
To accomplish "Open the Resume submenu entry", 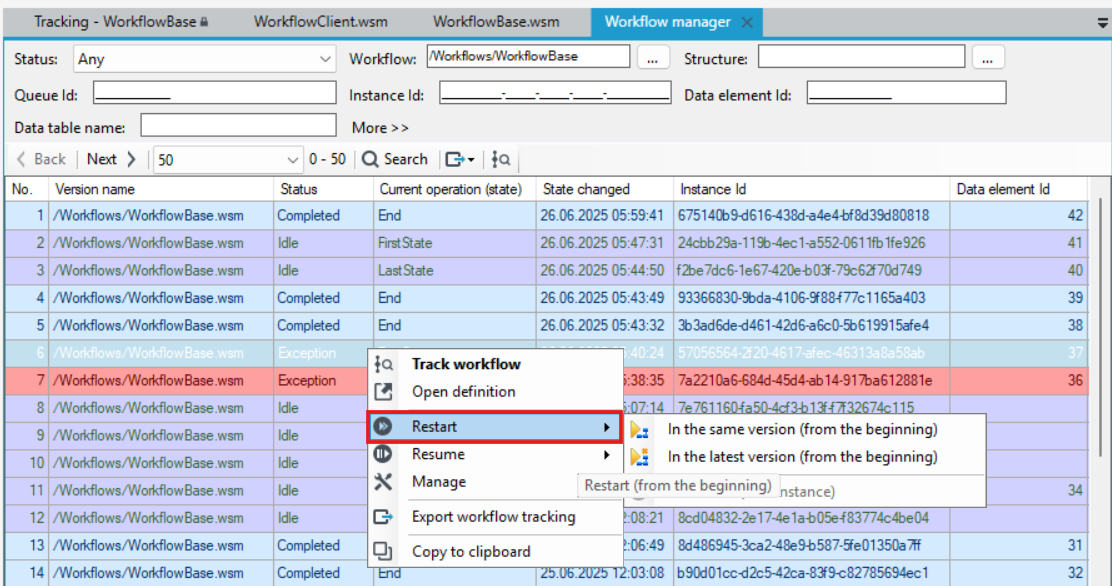I will [x=494, y=454].
